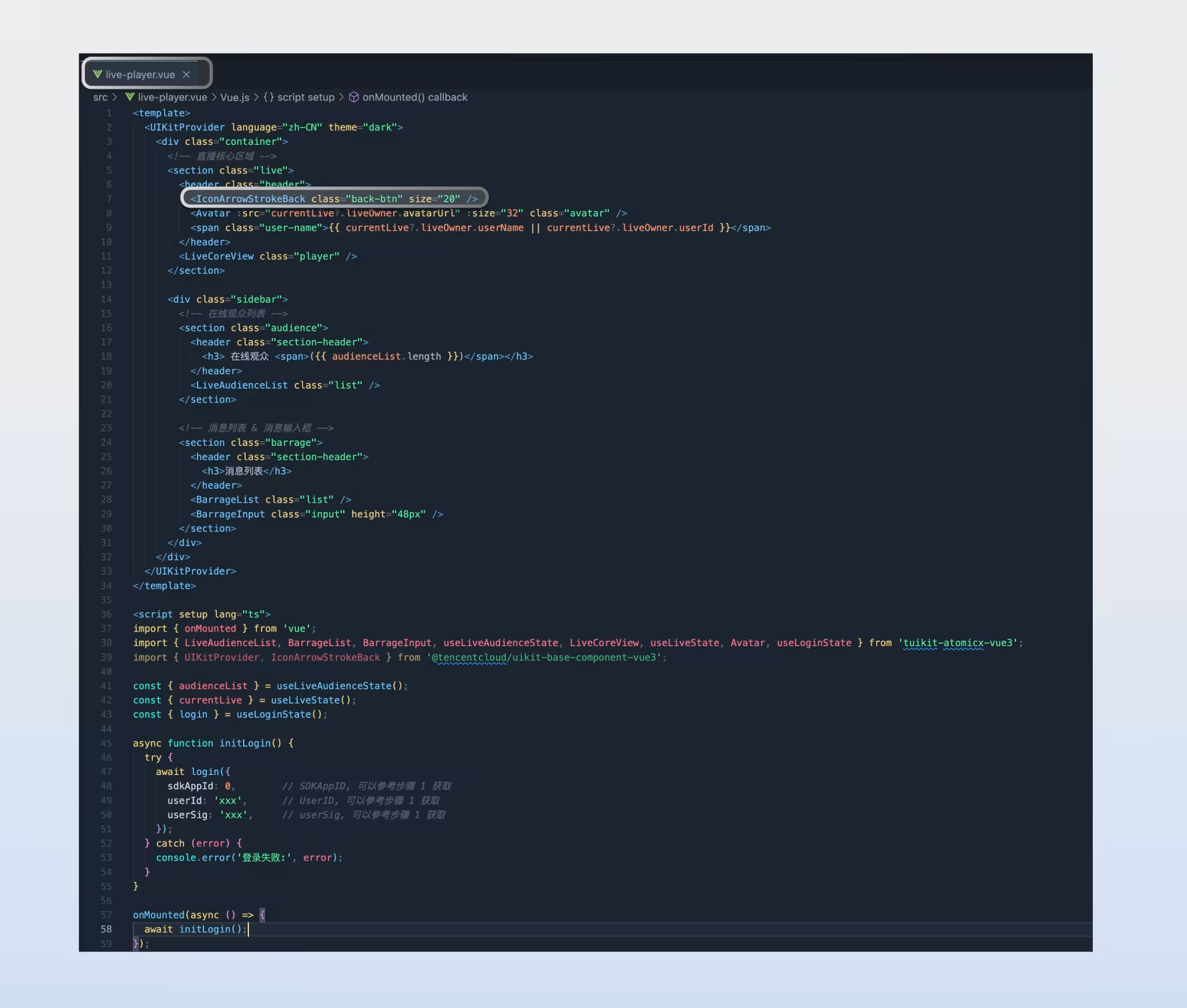Expand the Vue.js breadcrumb segment

(234, 97)
